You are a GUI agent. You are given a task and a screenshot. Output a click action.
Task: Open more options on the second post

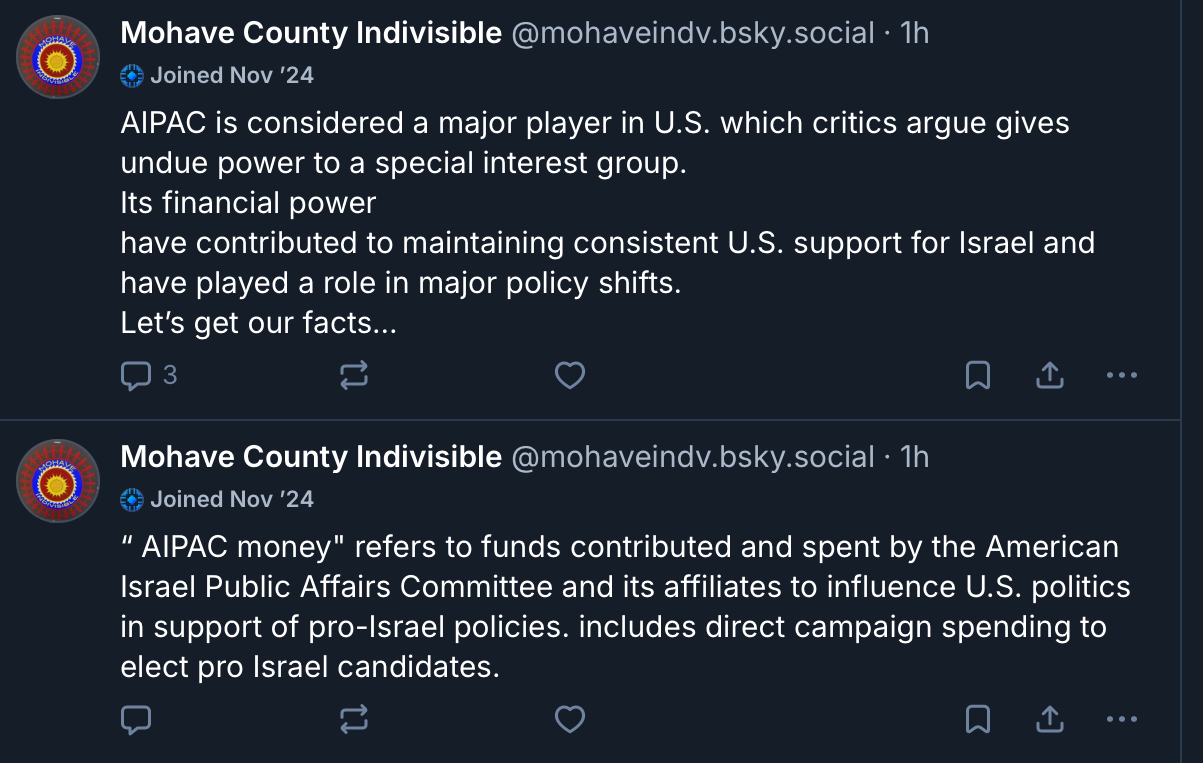[1121, 719]
